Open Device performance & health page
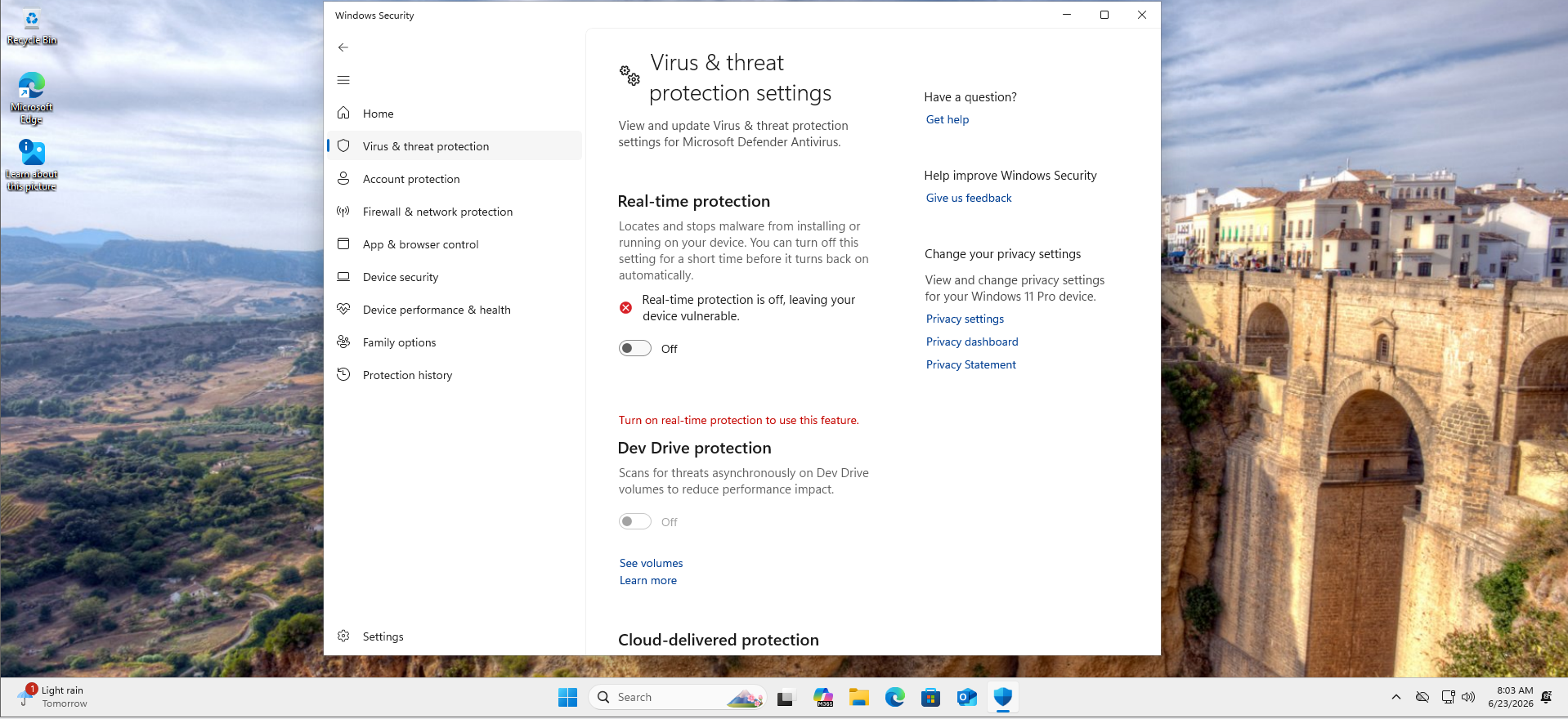This screenshot has height=719, width=1568. 455,309
